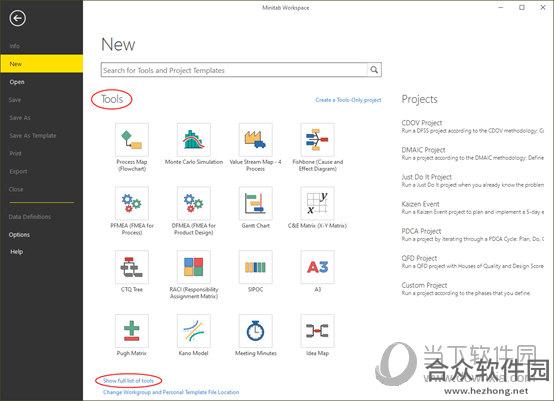Select Print in the sidebar
554x401 pixels.
16,154
